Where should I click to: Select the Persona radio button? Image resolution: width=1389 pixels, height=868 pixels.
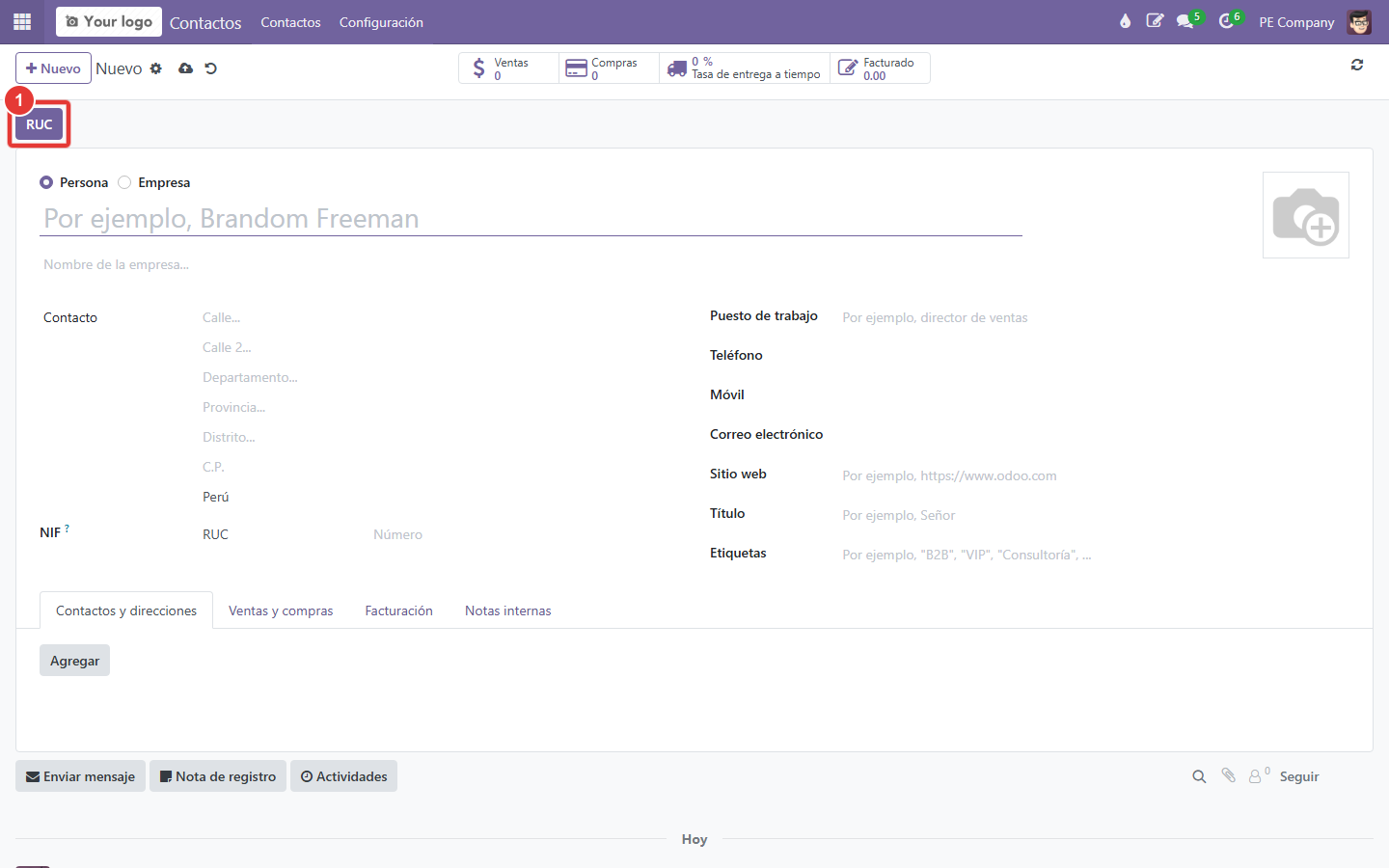pyautogui.click(x=46, y=182)
